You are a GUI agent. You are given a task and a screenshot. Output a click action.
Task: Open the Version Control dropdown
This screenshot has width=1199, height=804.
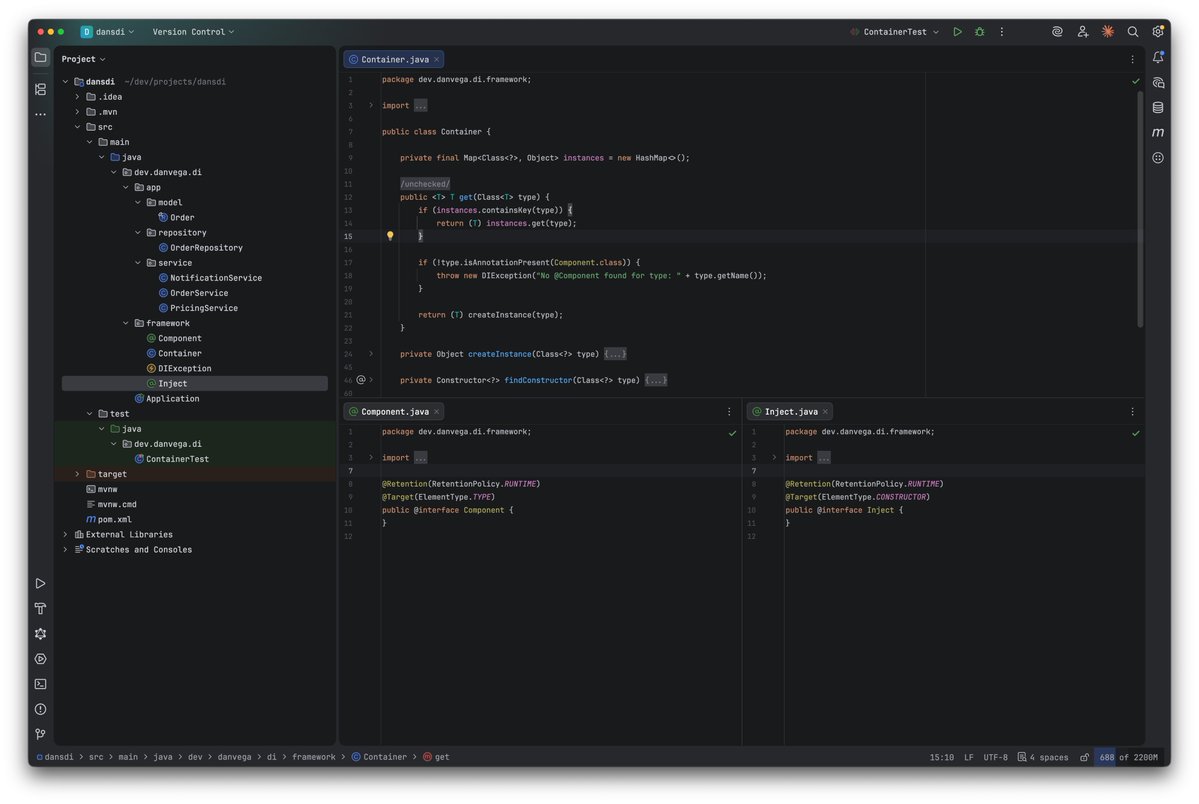pos(193,32)
